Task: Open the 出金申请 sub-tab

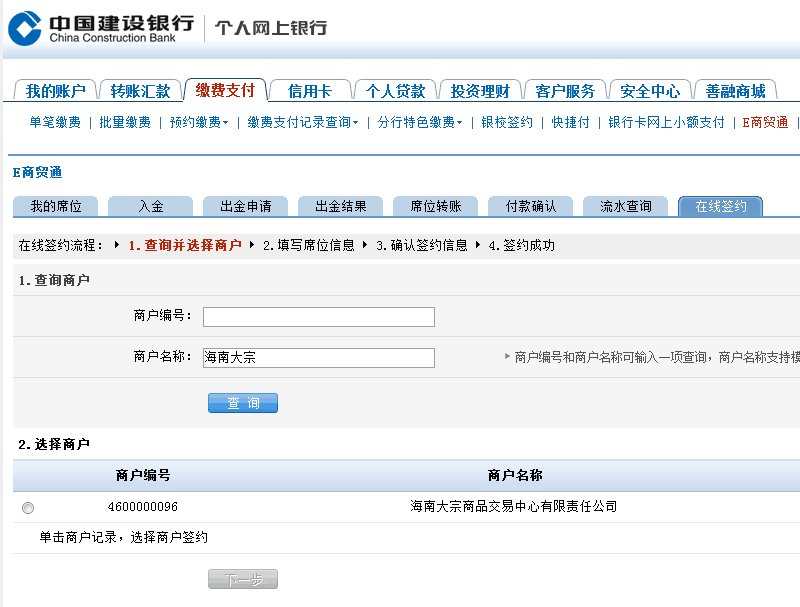Action: click(245, 206)
